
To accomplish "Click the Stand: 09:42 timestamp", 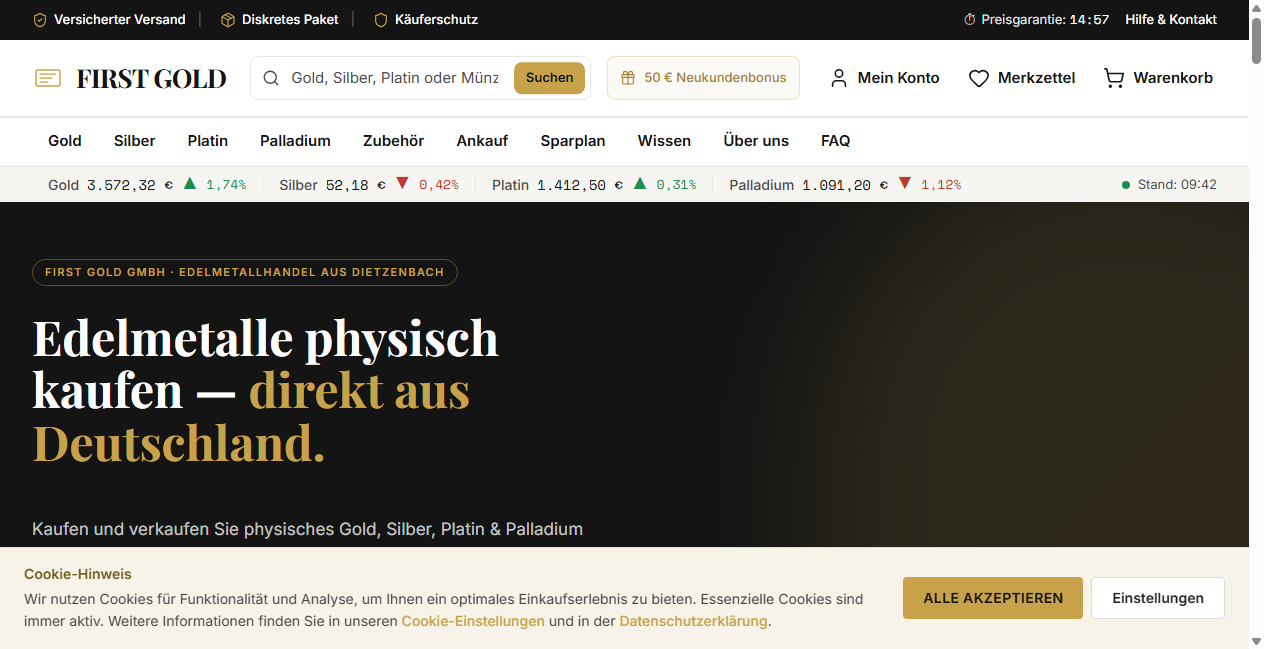I will tap(1177, 185).
